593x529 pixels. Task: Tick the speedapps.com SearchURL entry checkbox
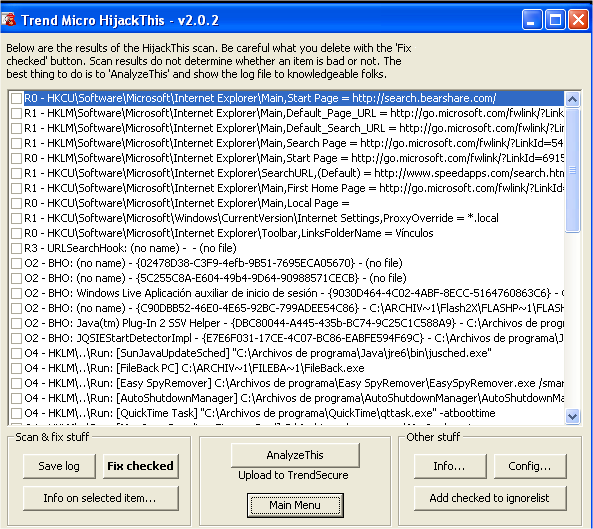point(16,173)
